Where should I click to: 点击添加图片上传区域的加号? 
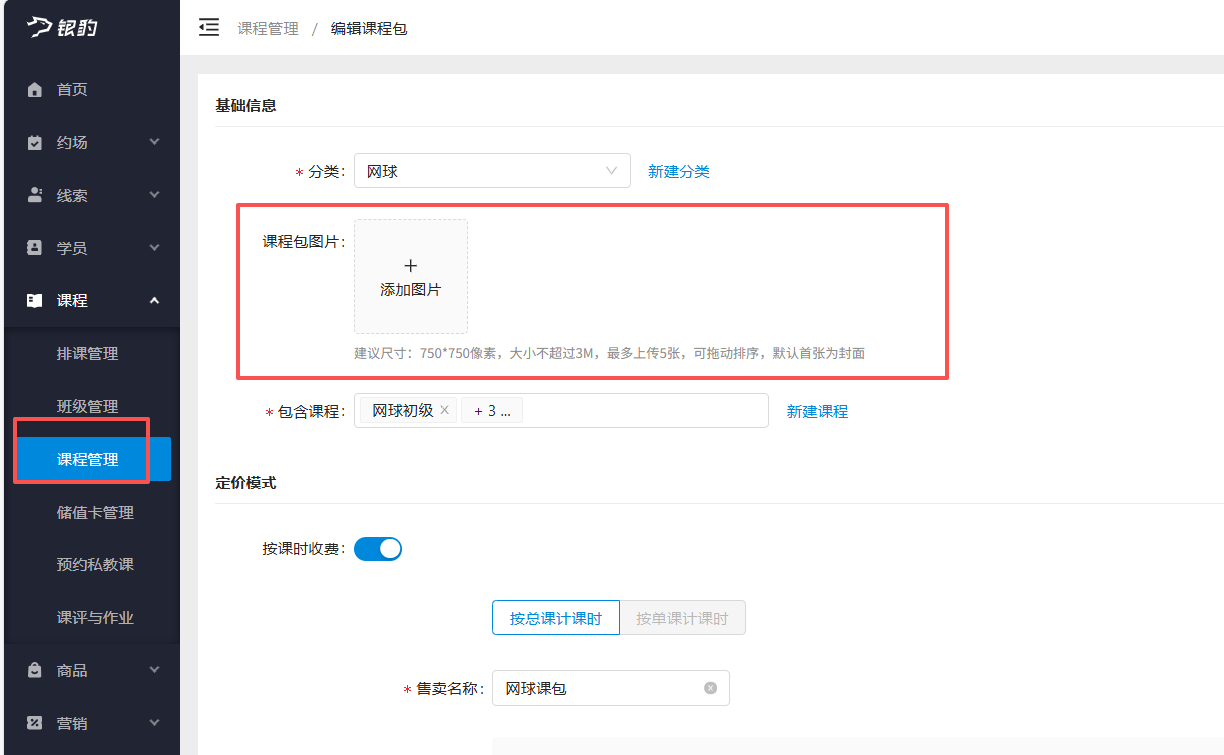pos(410,266)
